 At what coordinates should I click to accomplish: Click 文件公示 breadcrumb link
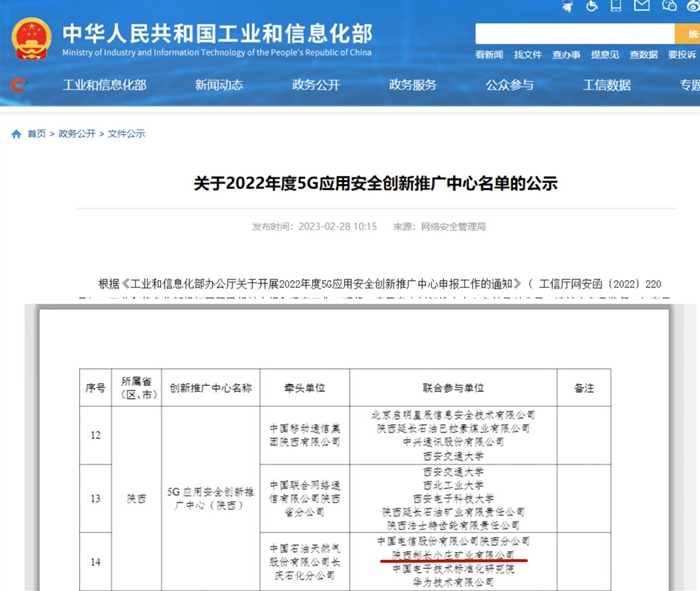point(126,134)
